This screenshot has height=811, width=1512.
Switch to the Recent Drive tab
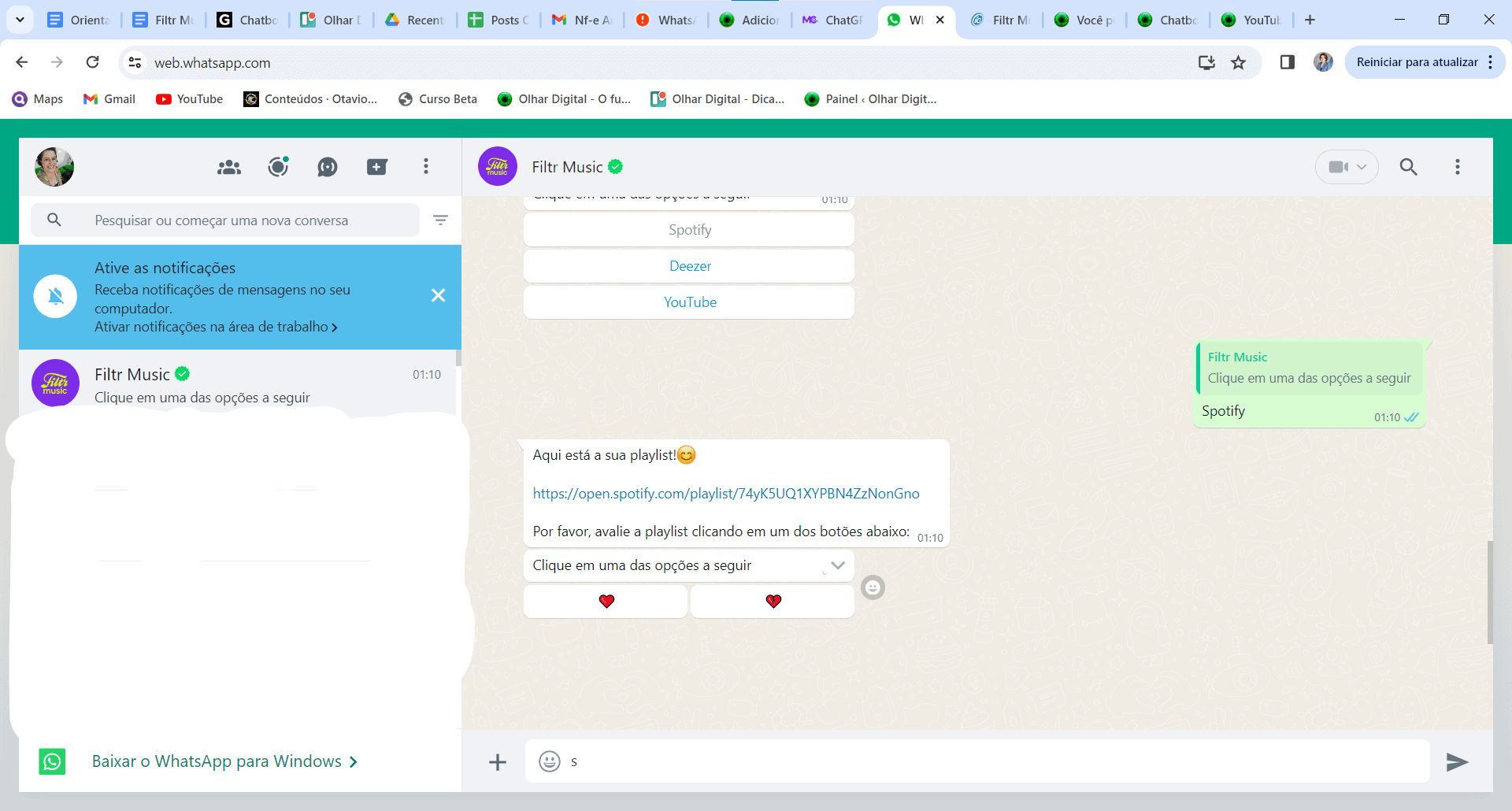(415, 20)
